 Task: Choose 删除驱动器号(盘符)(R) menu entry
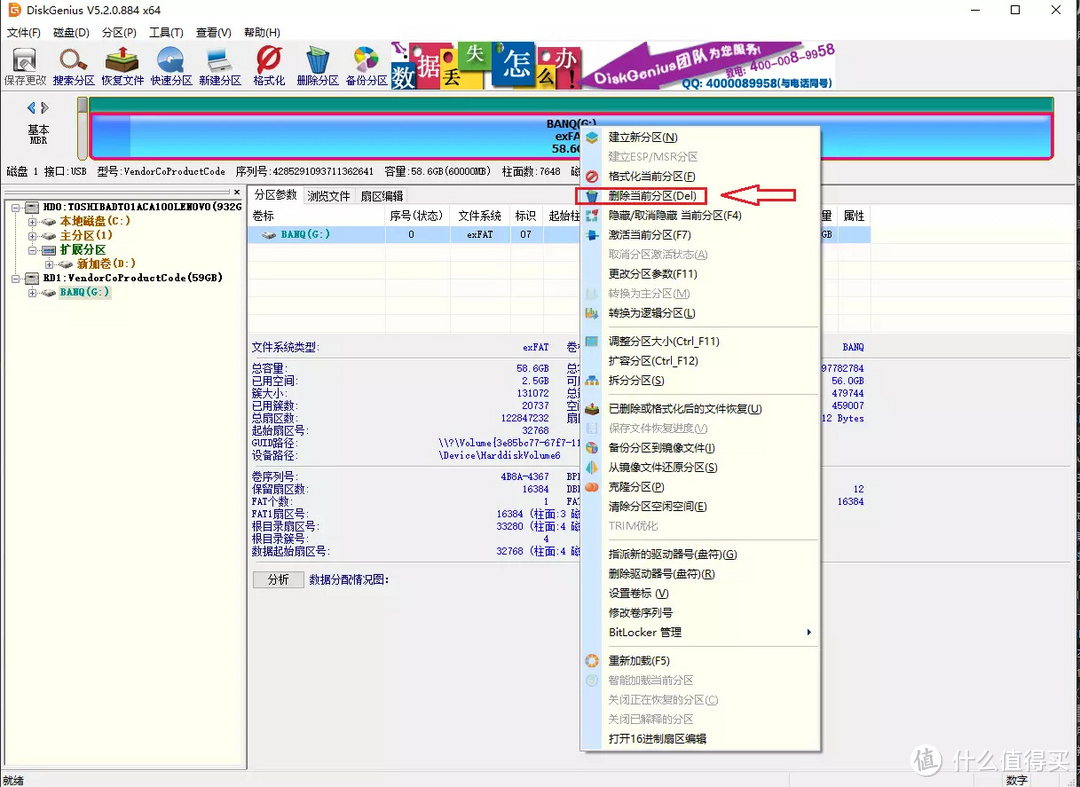pos(700,574)
